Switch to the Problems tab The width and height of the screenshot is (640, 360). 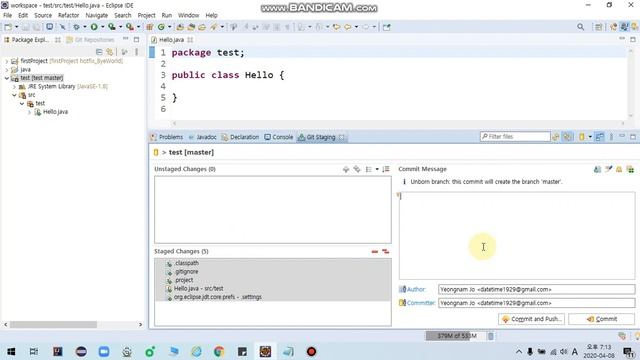coord(167,137)
